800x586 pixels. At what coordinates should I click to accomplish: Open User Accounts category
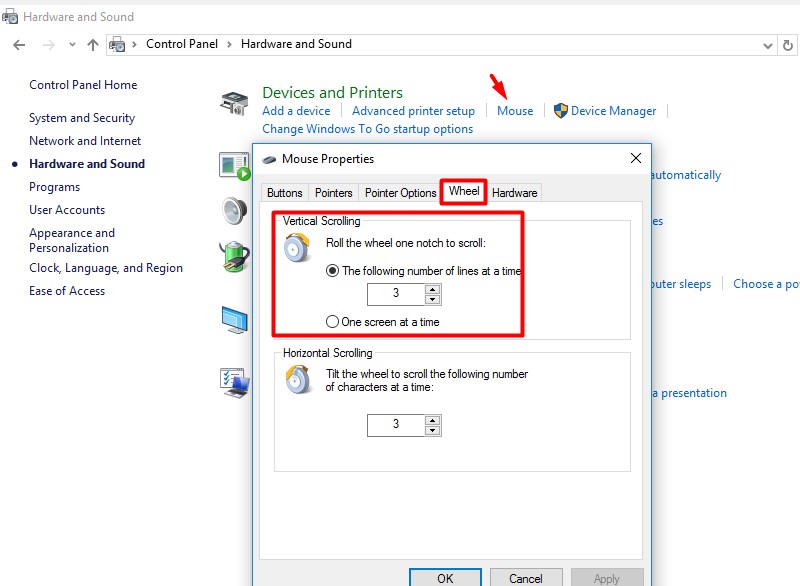tap(67, 210)
